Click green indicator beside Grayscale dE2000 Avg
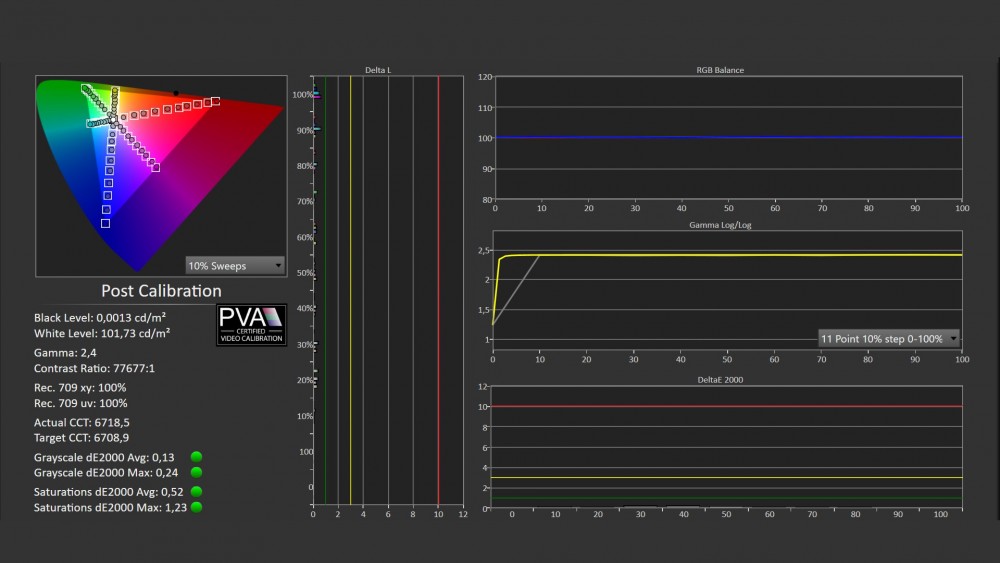Image resolution: width=1000 pixels, height=563 pixels. pyautogui.click(x=196, y=457)
